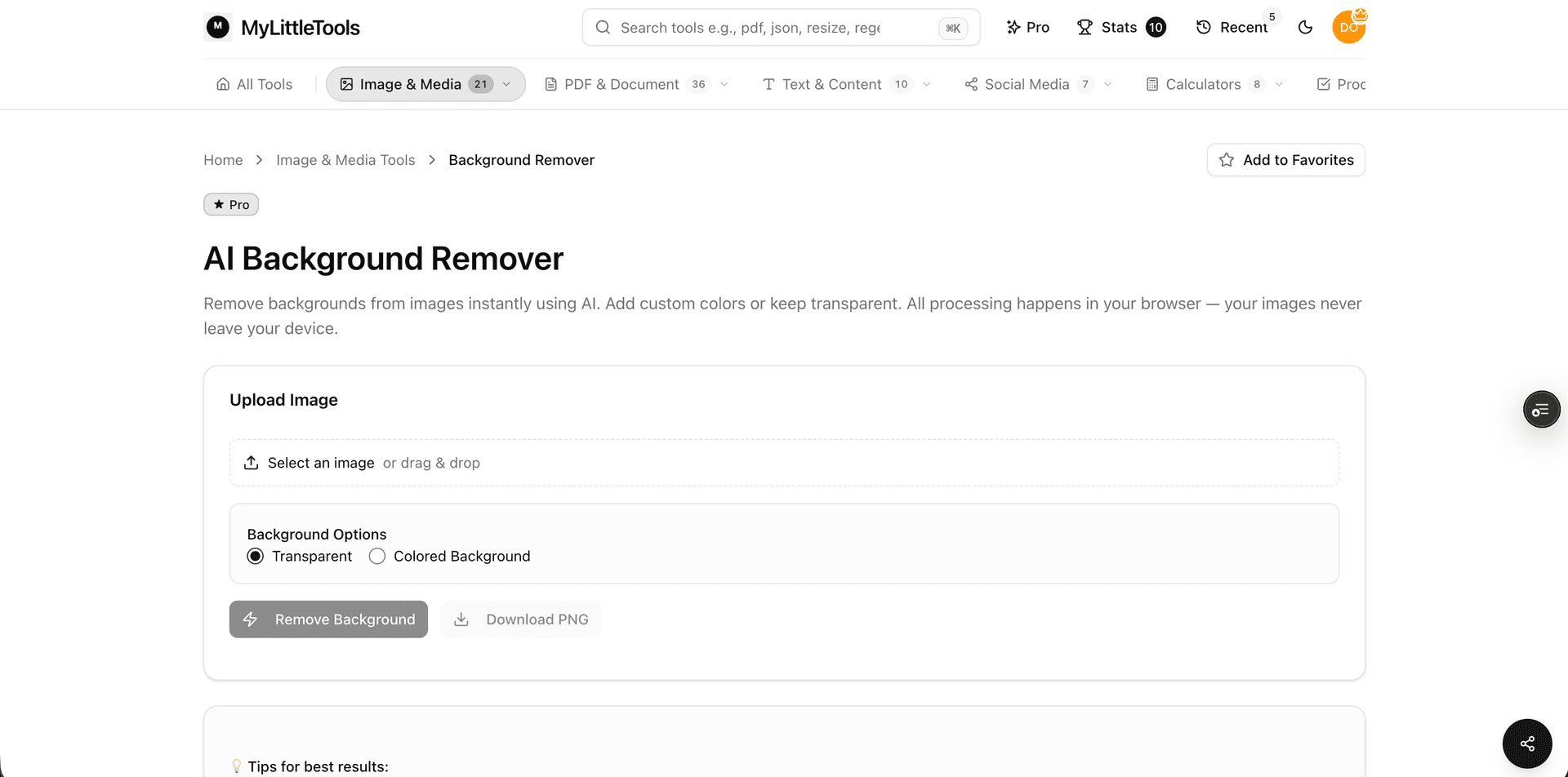Click the lightning bolt icon on Remove Background
1568x777 pixels.
pos(251,619)
